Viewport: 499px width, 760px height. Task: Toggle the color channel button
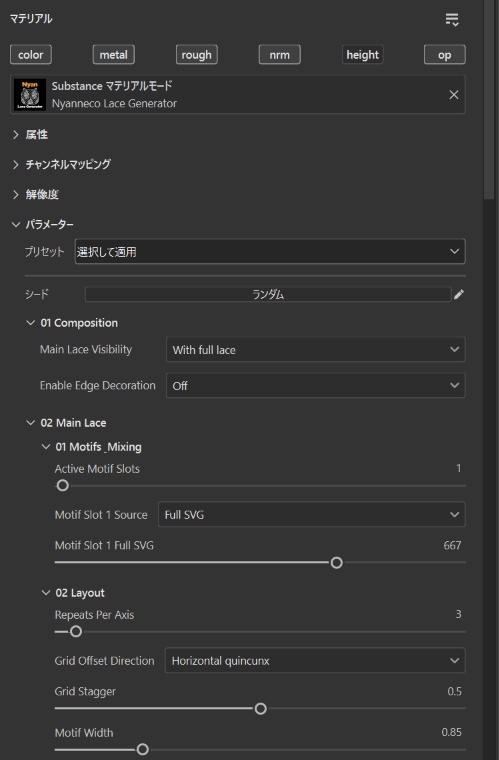click(x=31, y=55)
